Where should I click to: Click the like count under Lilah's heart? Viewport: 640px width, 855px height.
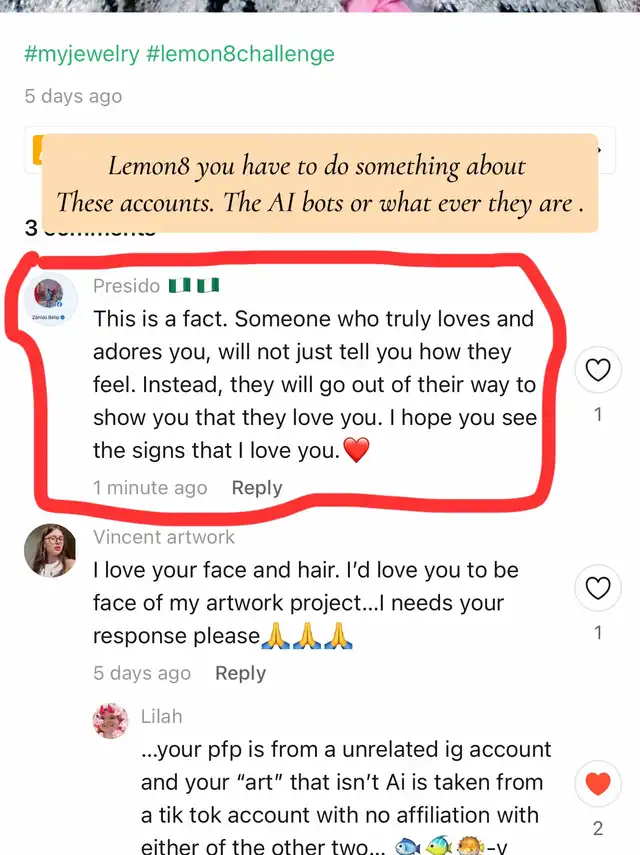(x=597, y=828)
